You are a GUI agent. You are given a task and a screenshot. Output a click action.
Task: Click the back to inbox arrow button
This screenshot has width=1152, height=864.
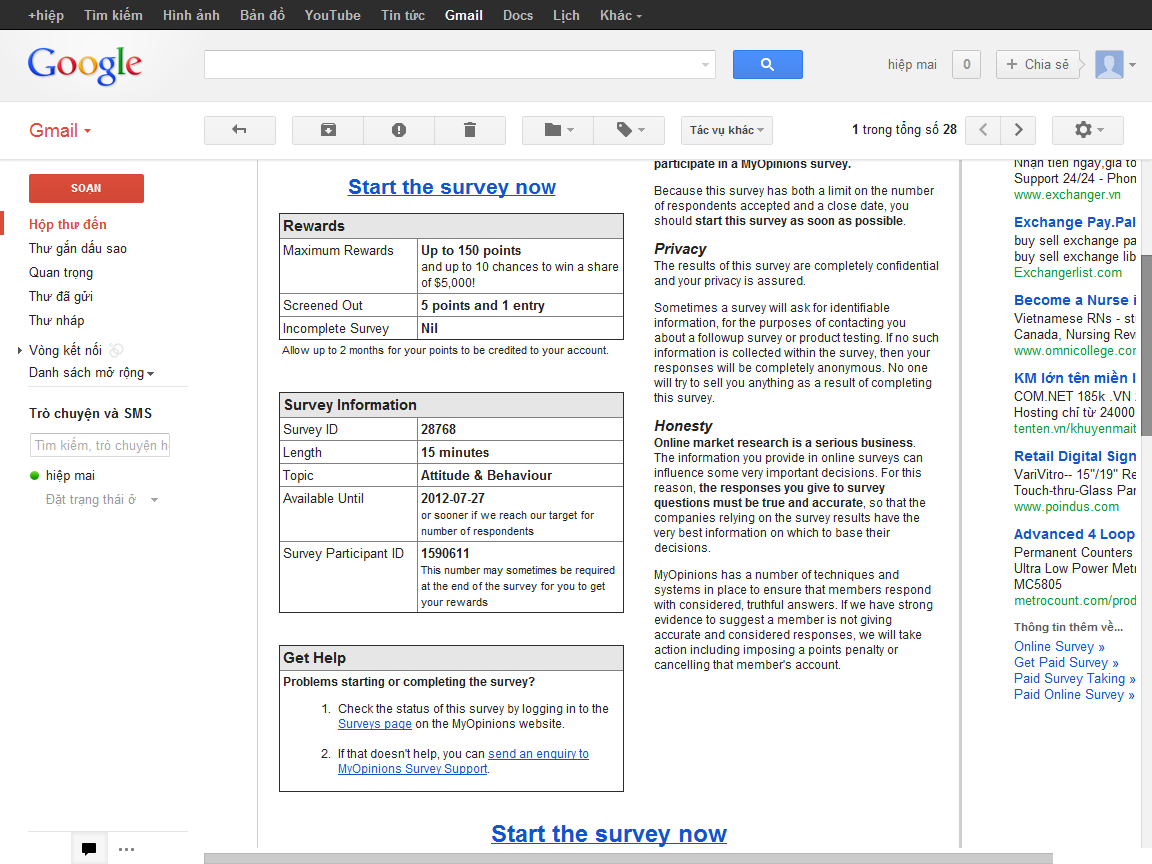coord(239,130)
